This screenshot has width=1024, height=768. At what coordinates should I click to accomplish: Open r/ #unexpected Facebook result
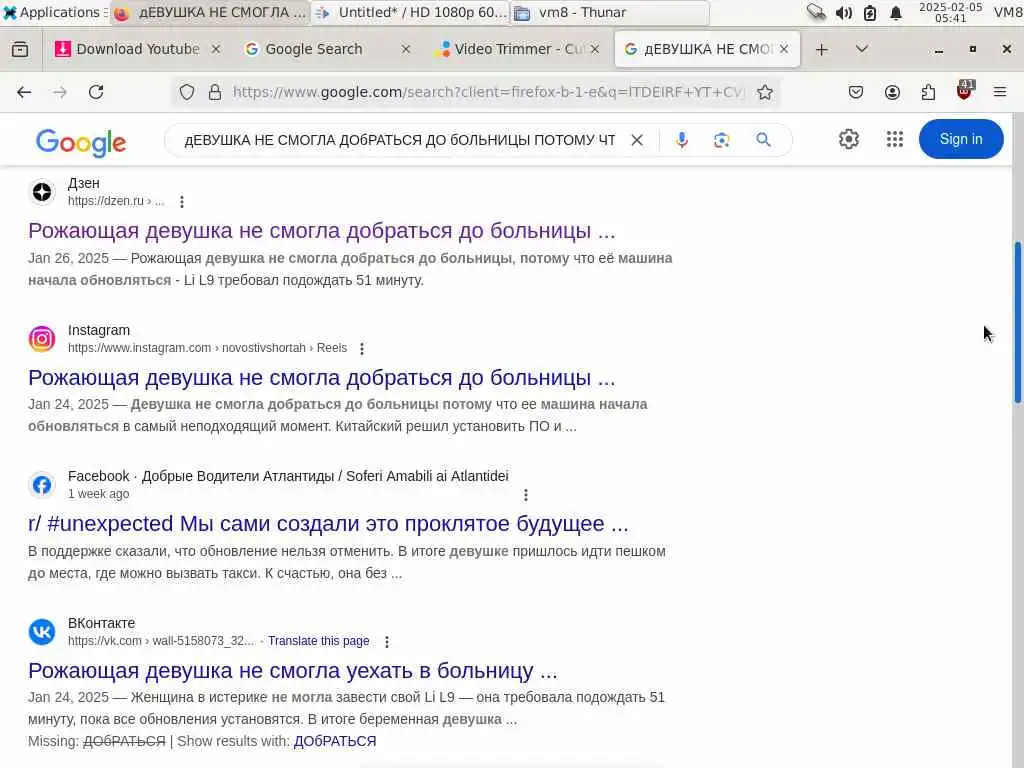click(328, 524)
